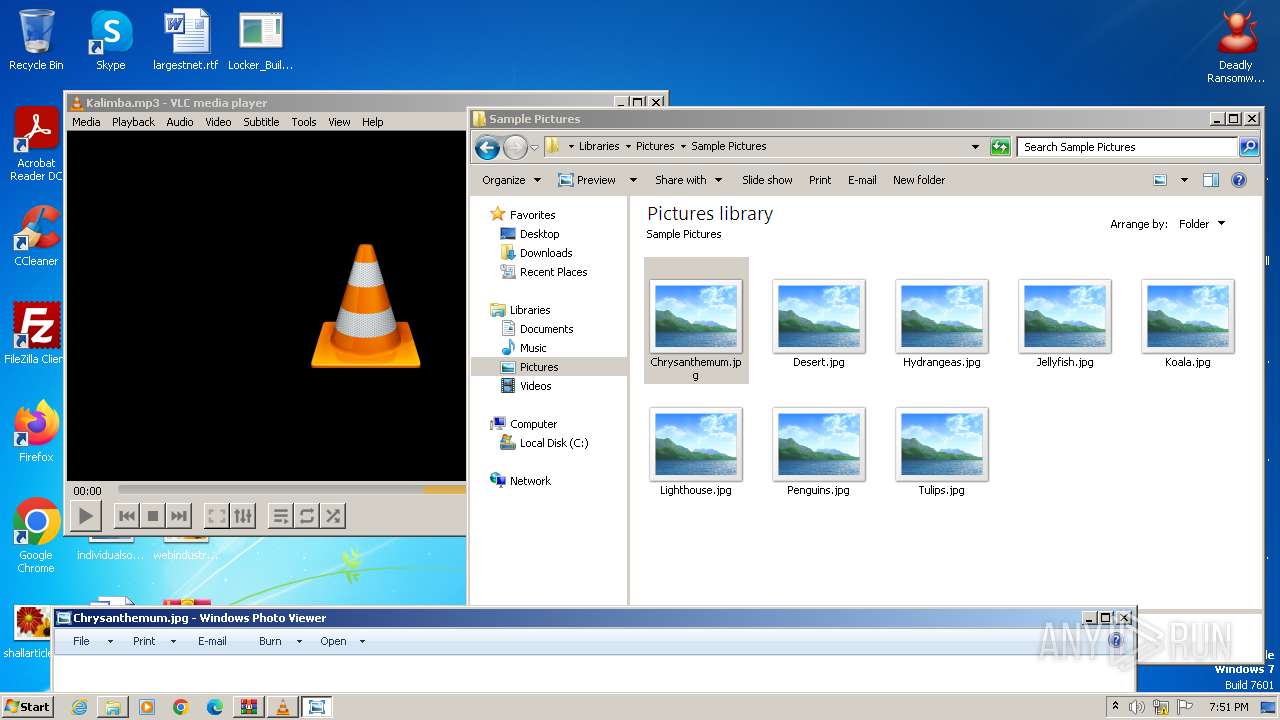Open Acrobat Reader DC desktop icon
Viewport: 1280px width, 720px height.
[36, 144]
